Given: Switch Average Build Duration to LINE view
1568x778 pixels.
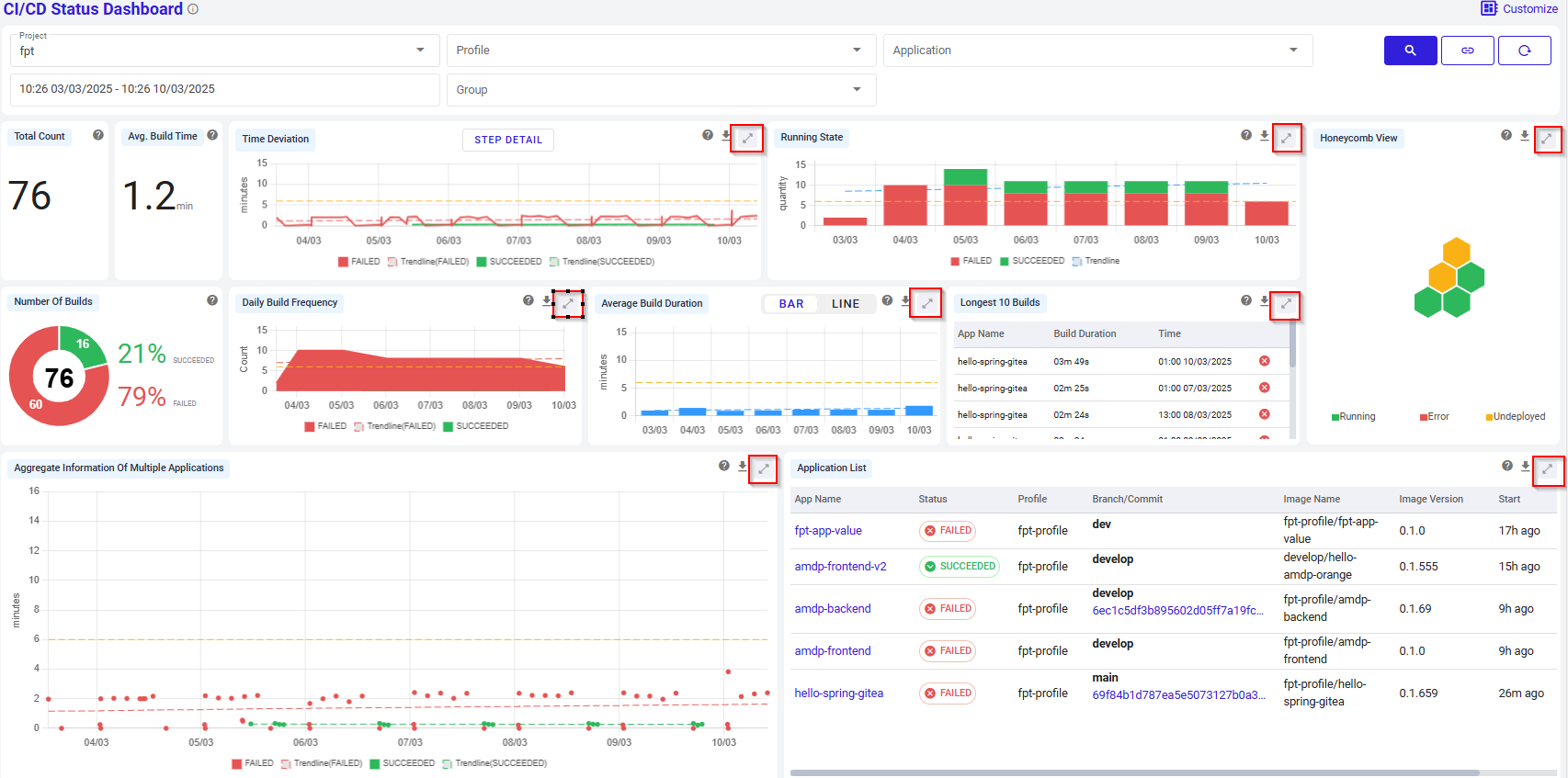Looking at the screenshot, I should coord(846,304).
